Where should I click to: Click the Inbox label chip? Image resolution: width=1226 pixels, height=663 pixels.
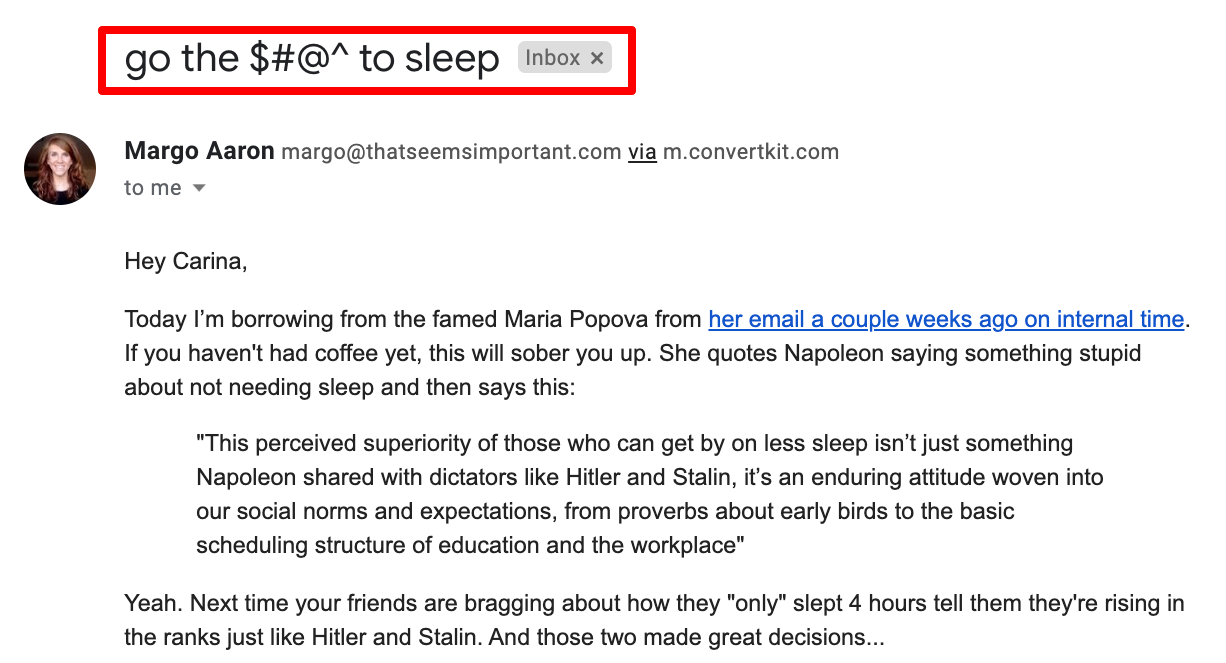click(553, 59)
